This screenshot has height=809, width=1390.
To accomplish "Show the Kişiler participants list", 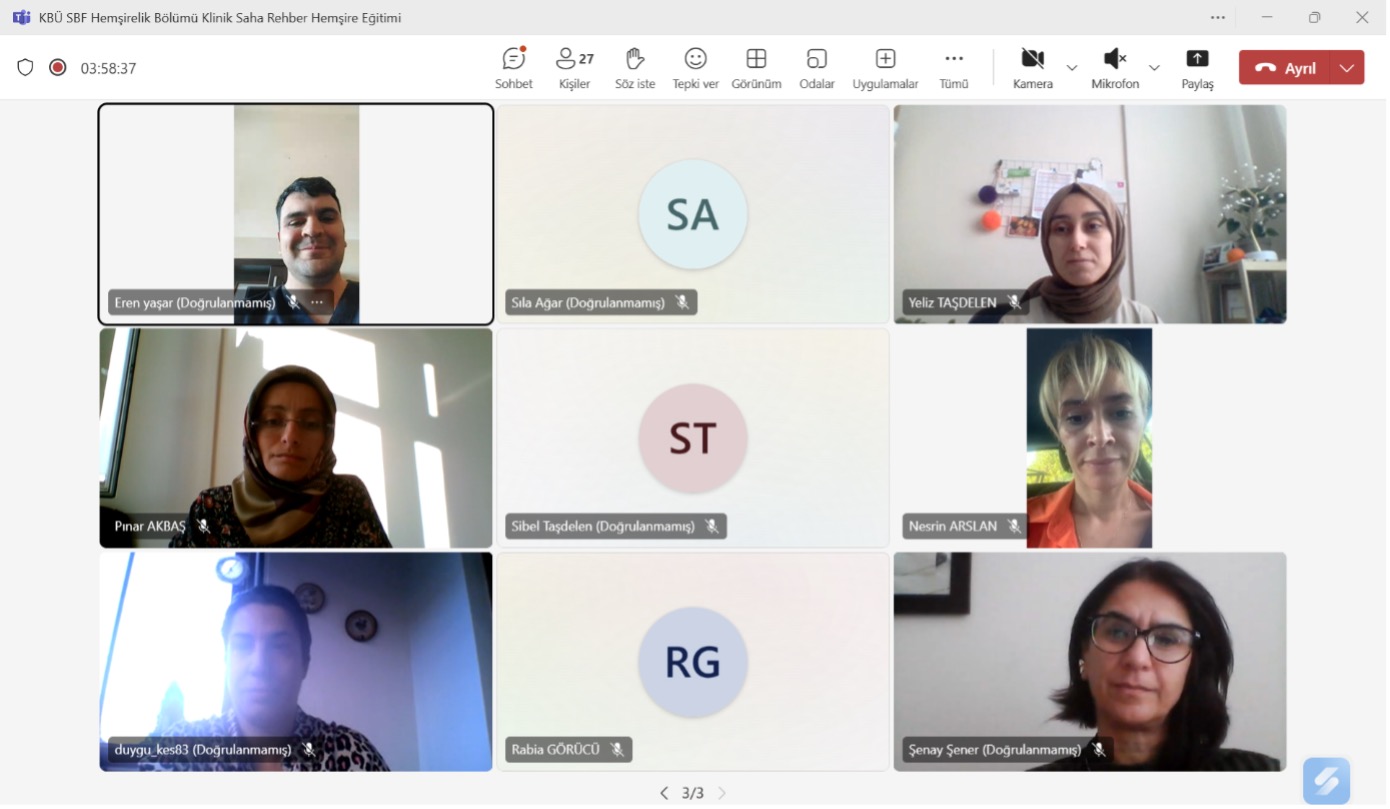I will coord(574,68).
